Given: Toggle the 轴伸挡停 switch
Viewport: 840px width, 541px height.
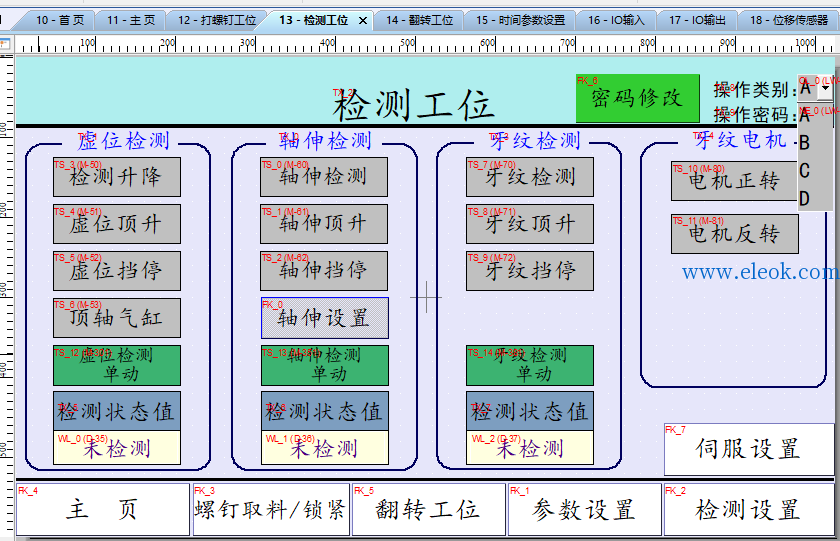Looking at the screenshot, I should (x=324, y=270).
